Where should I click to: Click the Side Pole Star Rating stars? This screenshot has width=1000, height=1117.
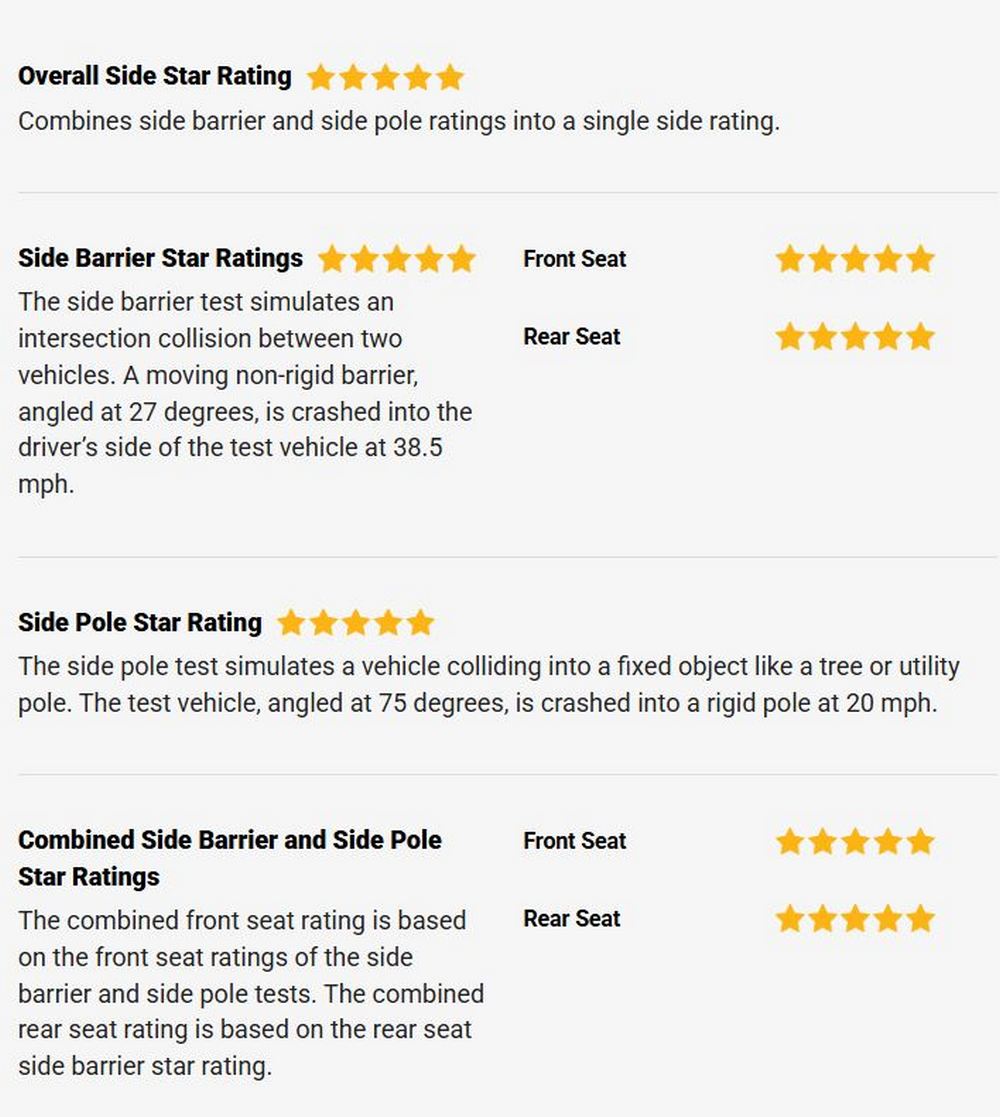[355, 623]
